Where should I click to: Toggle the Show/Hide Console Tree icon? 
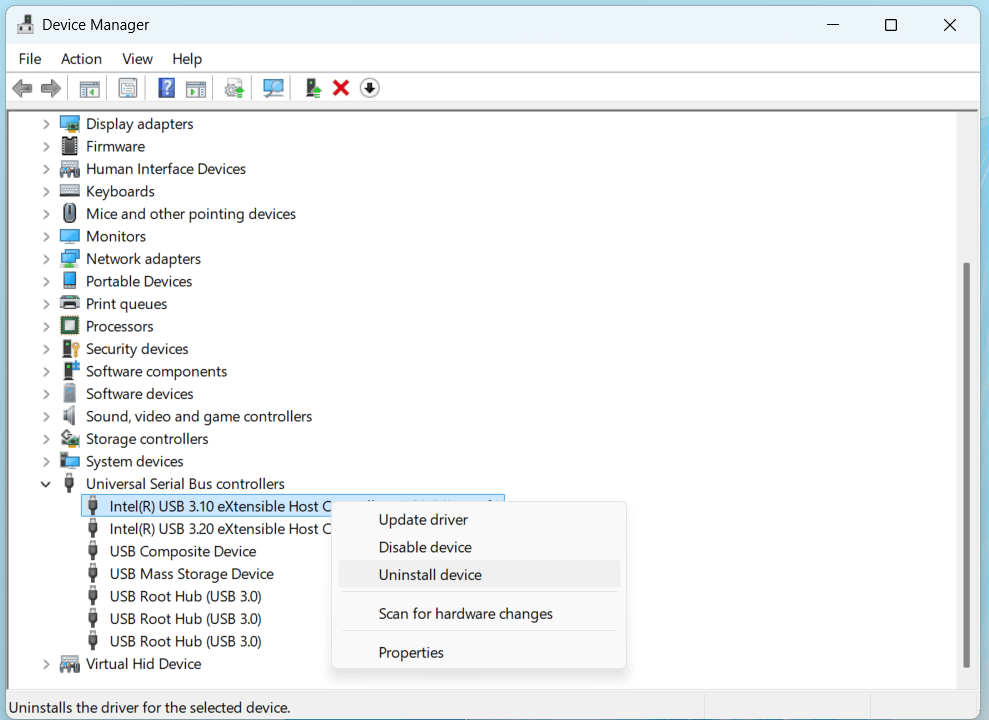(x=89, y=88)
